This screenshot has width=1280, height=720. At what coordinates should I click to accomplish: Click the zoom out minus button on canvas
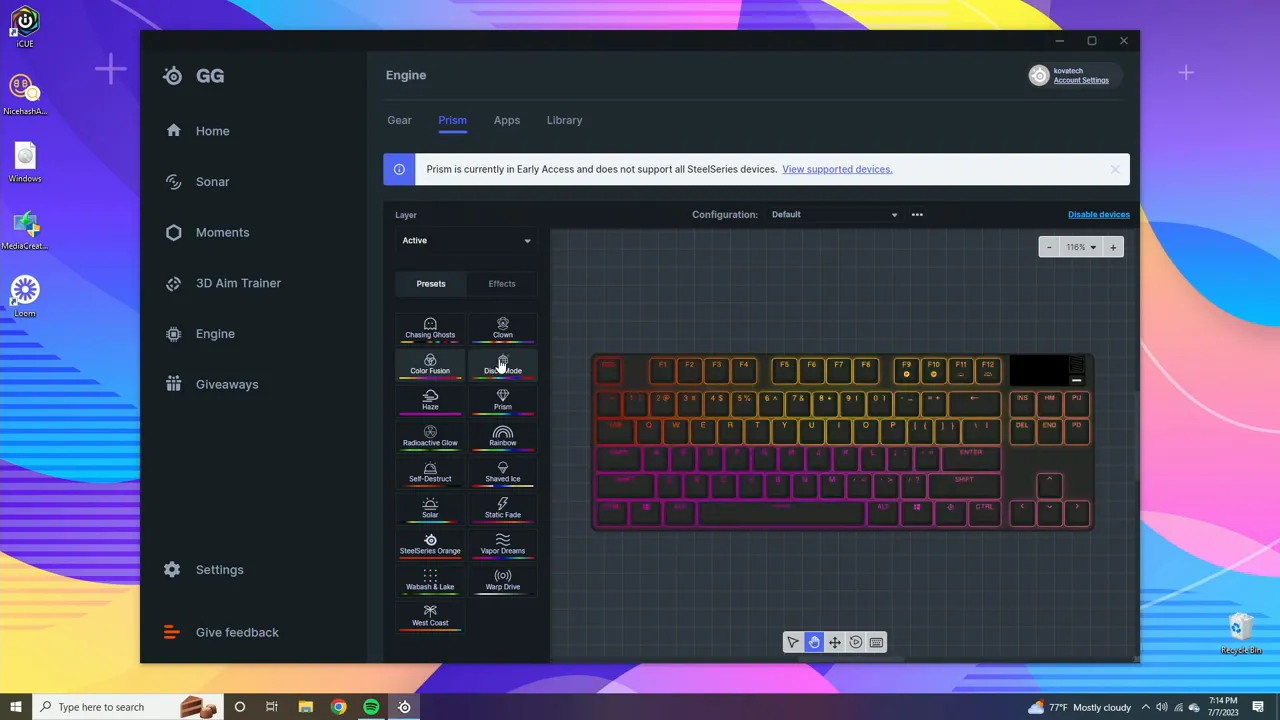1048,247
